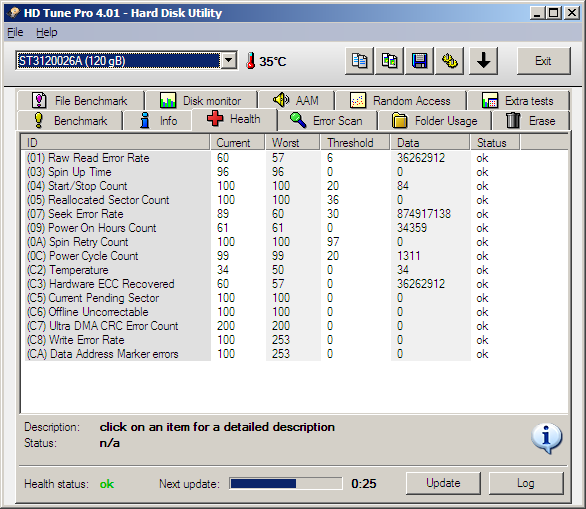Click the Log button
586x509 pixels.
tap(525, 483)
